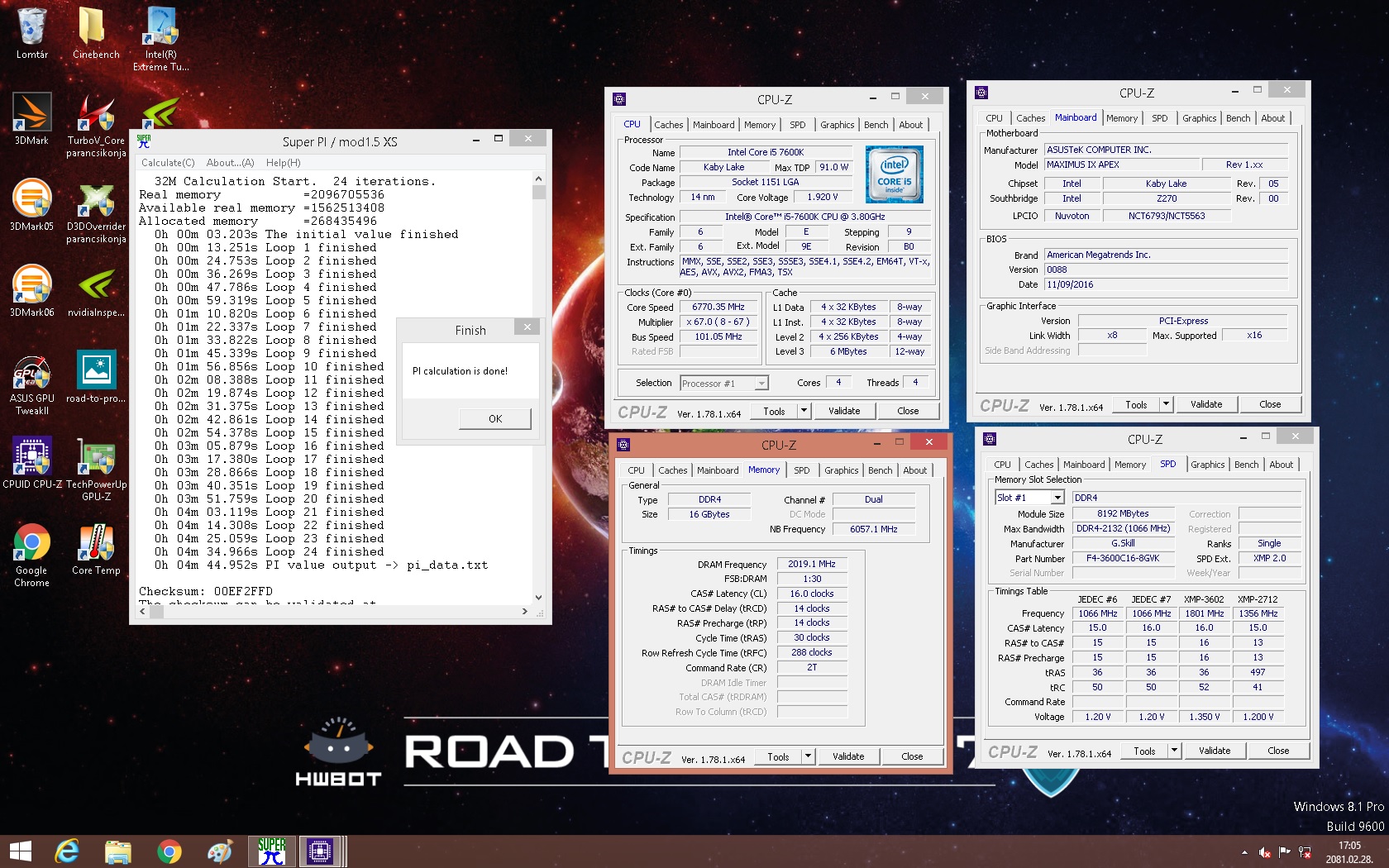The width and height of the screenshot is (1389, 868).
Task: Expand Tools arrow in SPD window
Action: [1174, 751]
